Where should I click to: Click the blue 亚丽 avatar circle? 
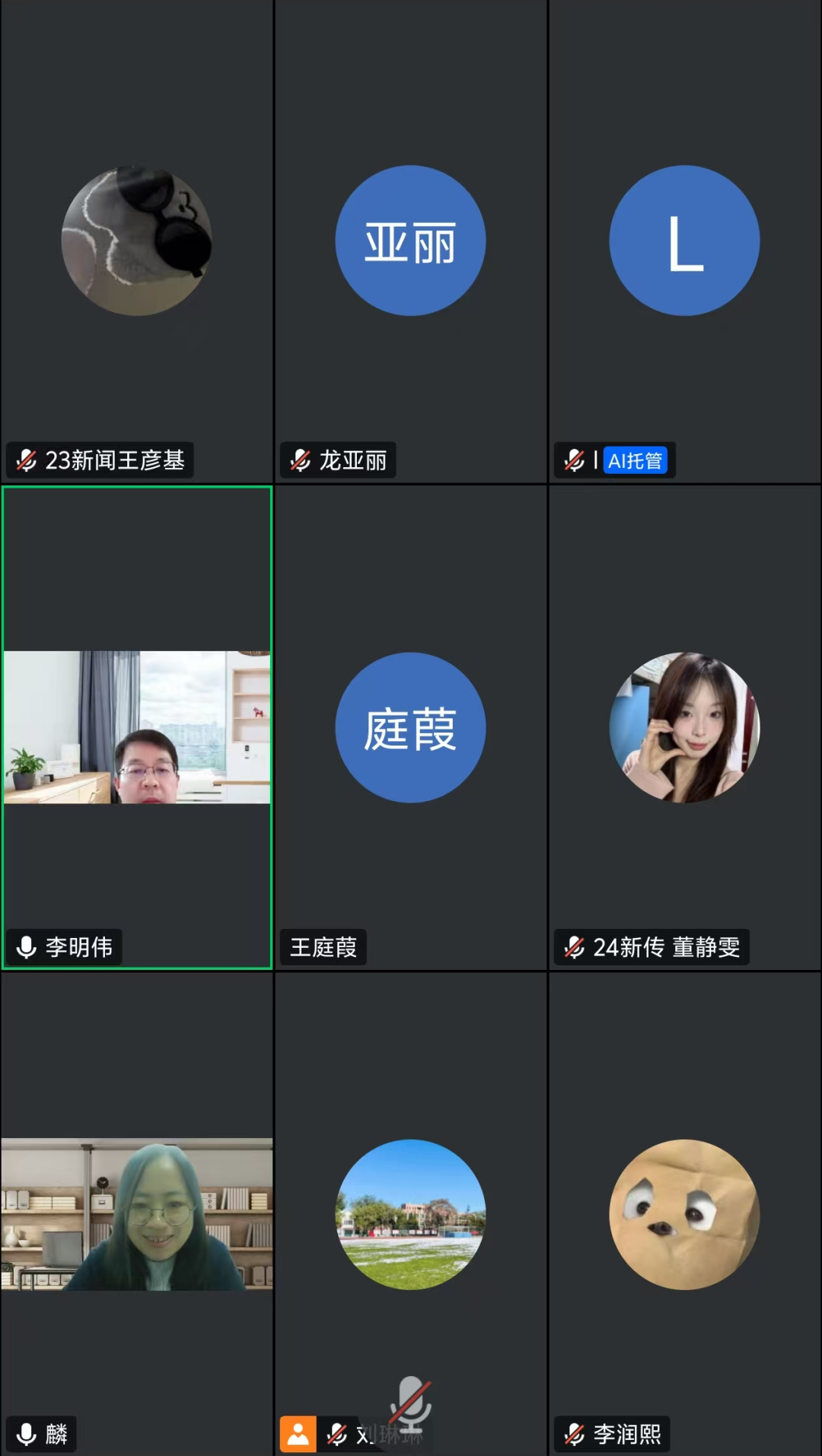411,240
